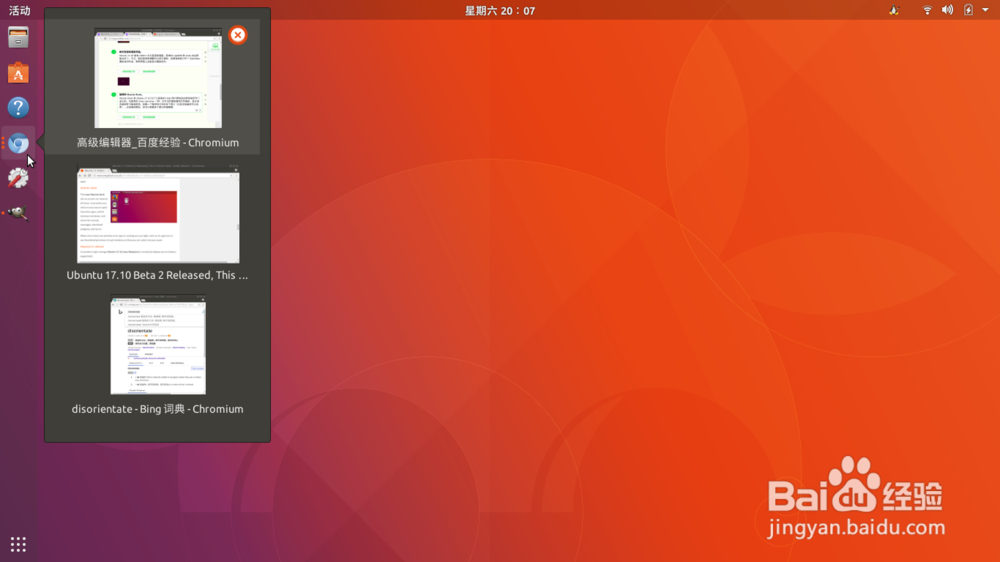Select the Ubuntu 17.10 Beta 2 window thumbnail

158,214
